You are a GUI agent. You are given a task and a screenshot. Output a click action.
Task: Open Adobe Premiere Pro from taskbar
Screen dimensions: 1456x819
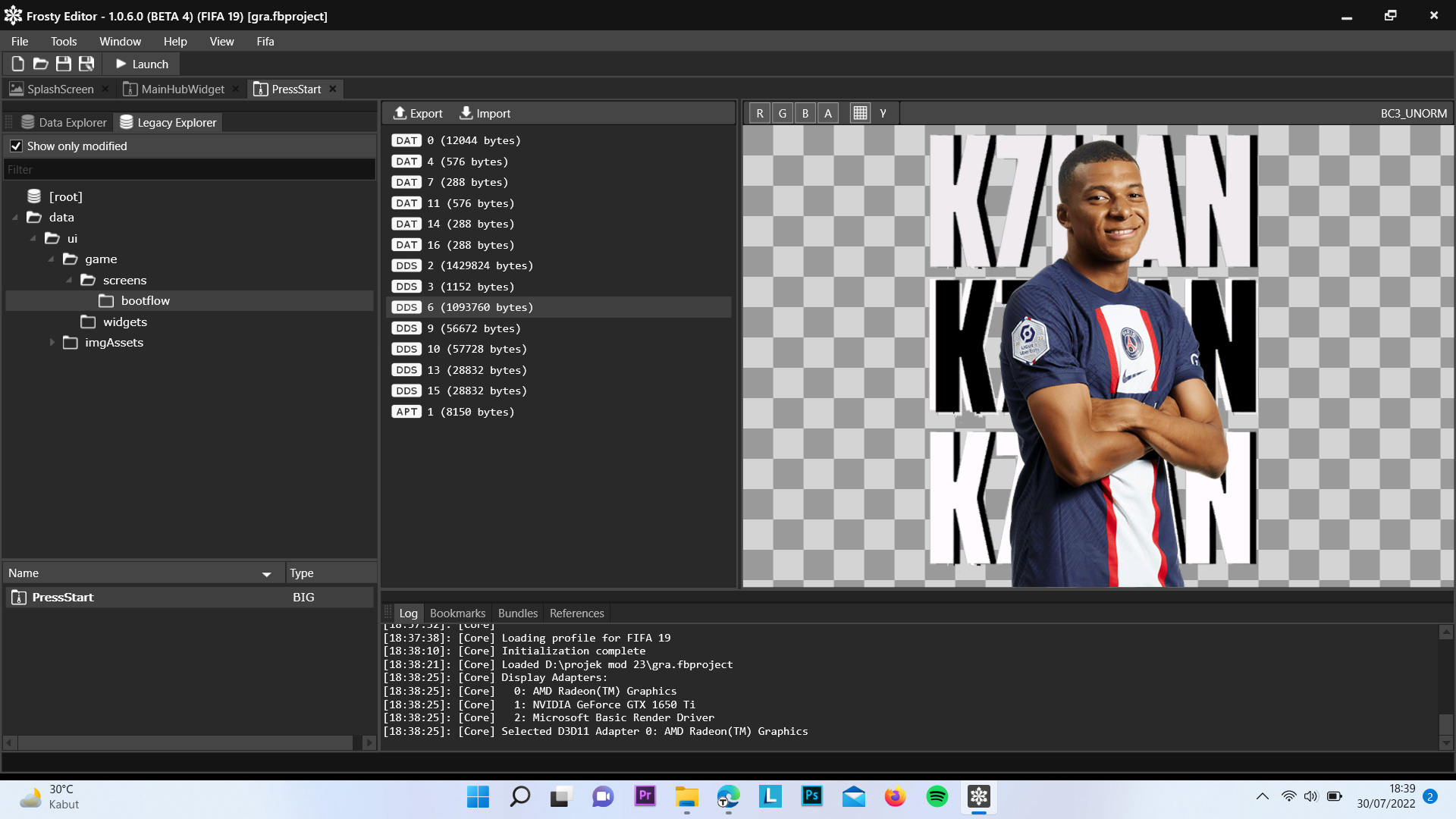(645, 797)
